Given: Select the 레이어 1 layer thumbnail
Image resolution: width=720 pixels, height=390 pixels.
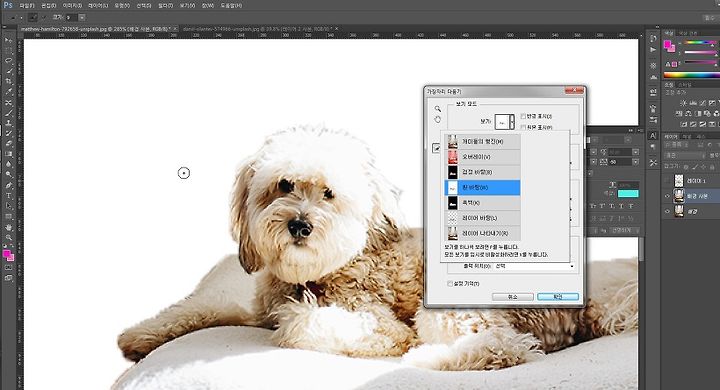Looking at the screenshot, I should (x=679, y=181).
